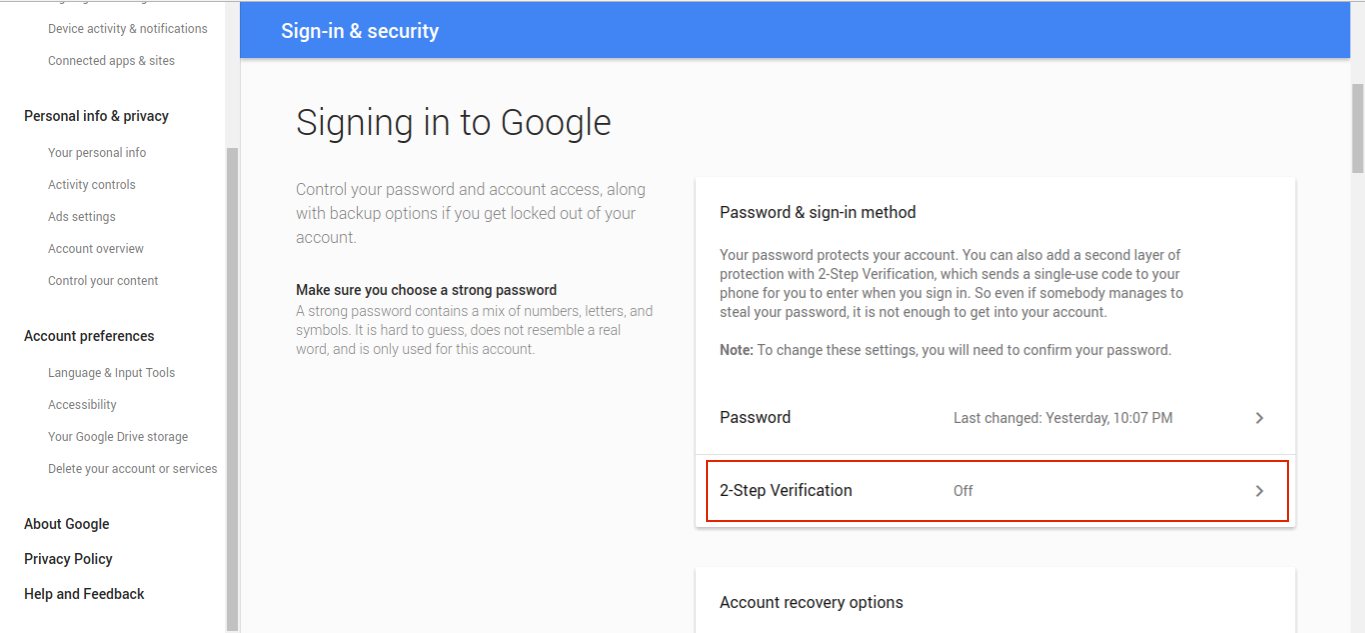Screen dimensions: 1365x633
Task: Open Your personal info page
Action: pos(97,153)
